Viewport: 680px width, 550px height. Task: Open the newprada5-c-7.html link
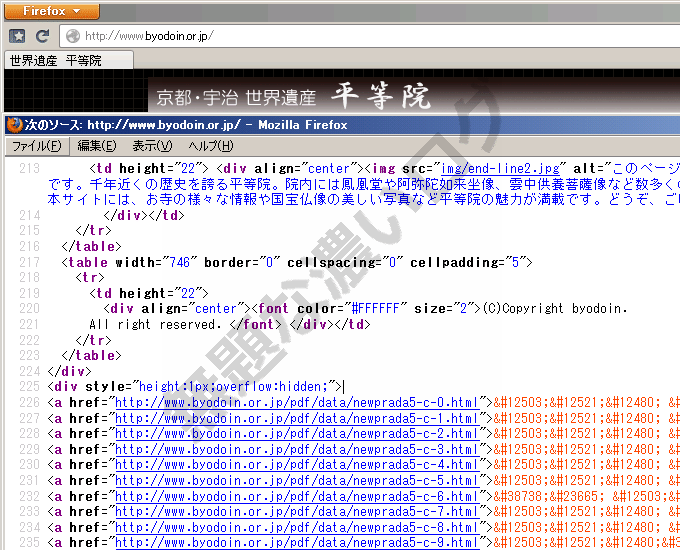(x=297, y=512)
